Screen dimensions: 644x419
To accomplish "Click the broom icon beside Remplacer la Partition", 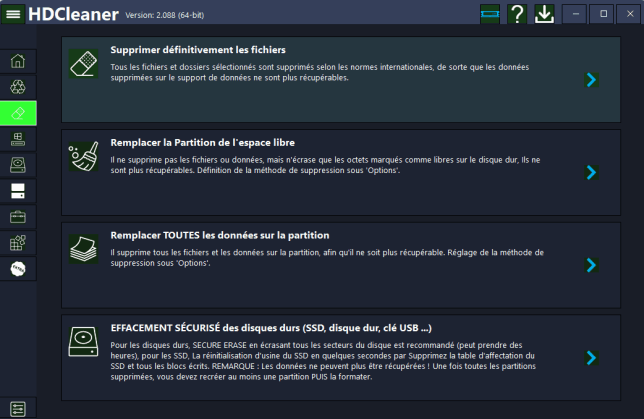I will pyautogui.click(x=84, y=158).
